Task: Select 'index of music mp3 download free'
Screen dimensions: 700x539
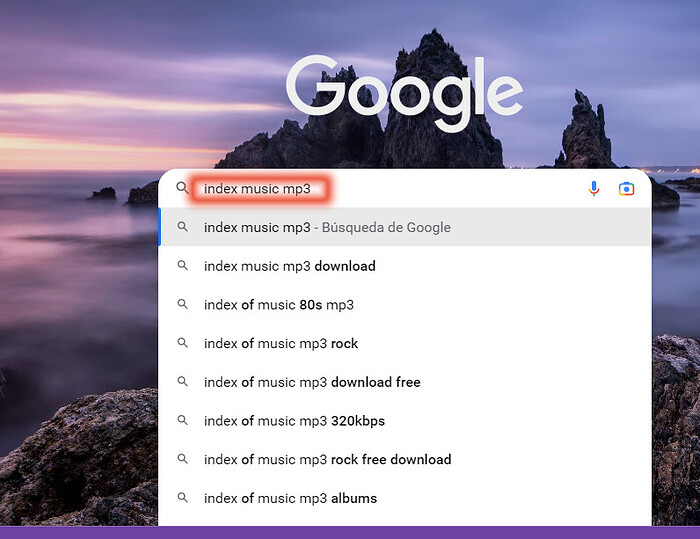Action: tap(405, 382)
